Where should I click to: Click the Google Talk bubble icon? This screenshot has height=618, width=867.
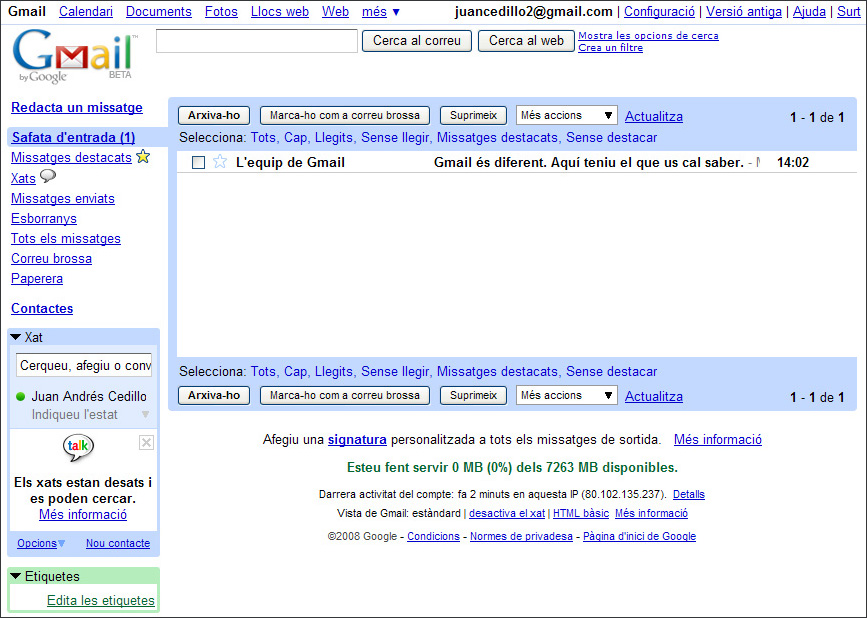[78, 448]
